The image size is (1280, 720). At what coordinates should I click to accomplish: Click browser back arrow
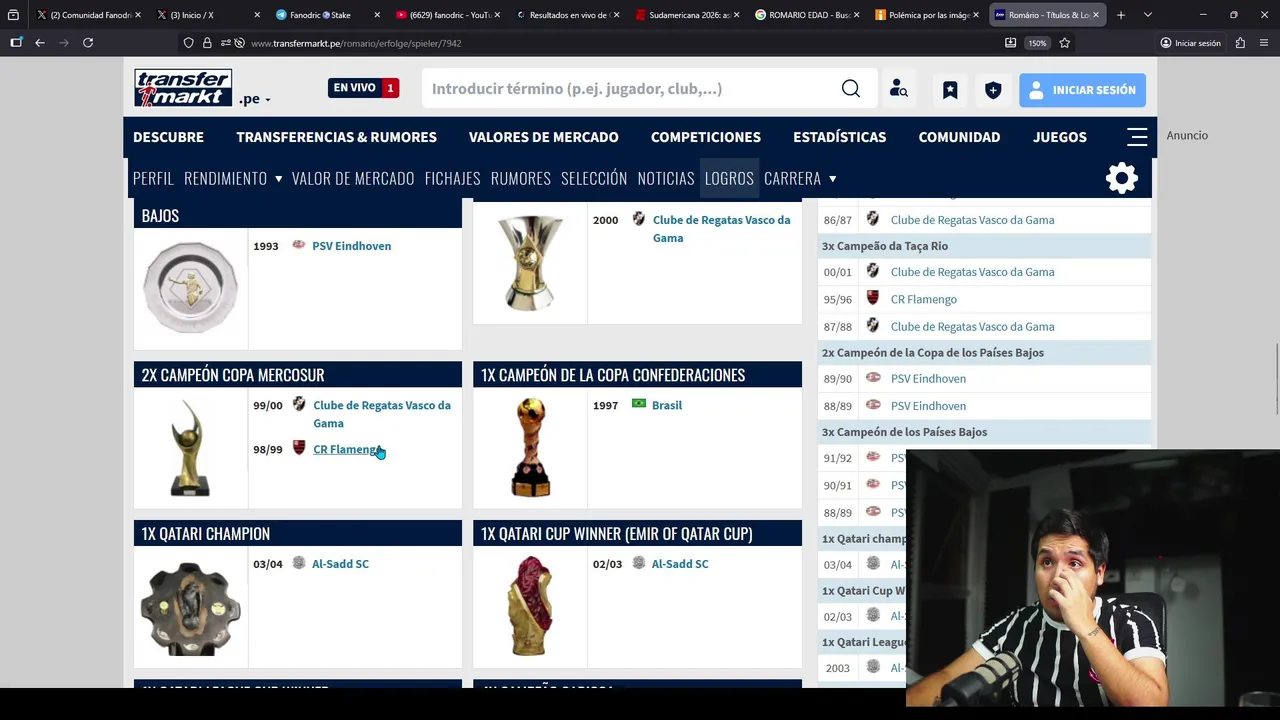40,43
